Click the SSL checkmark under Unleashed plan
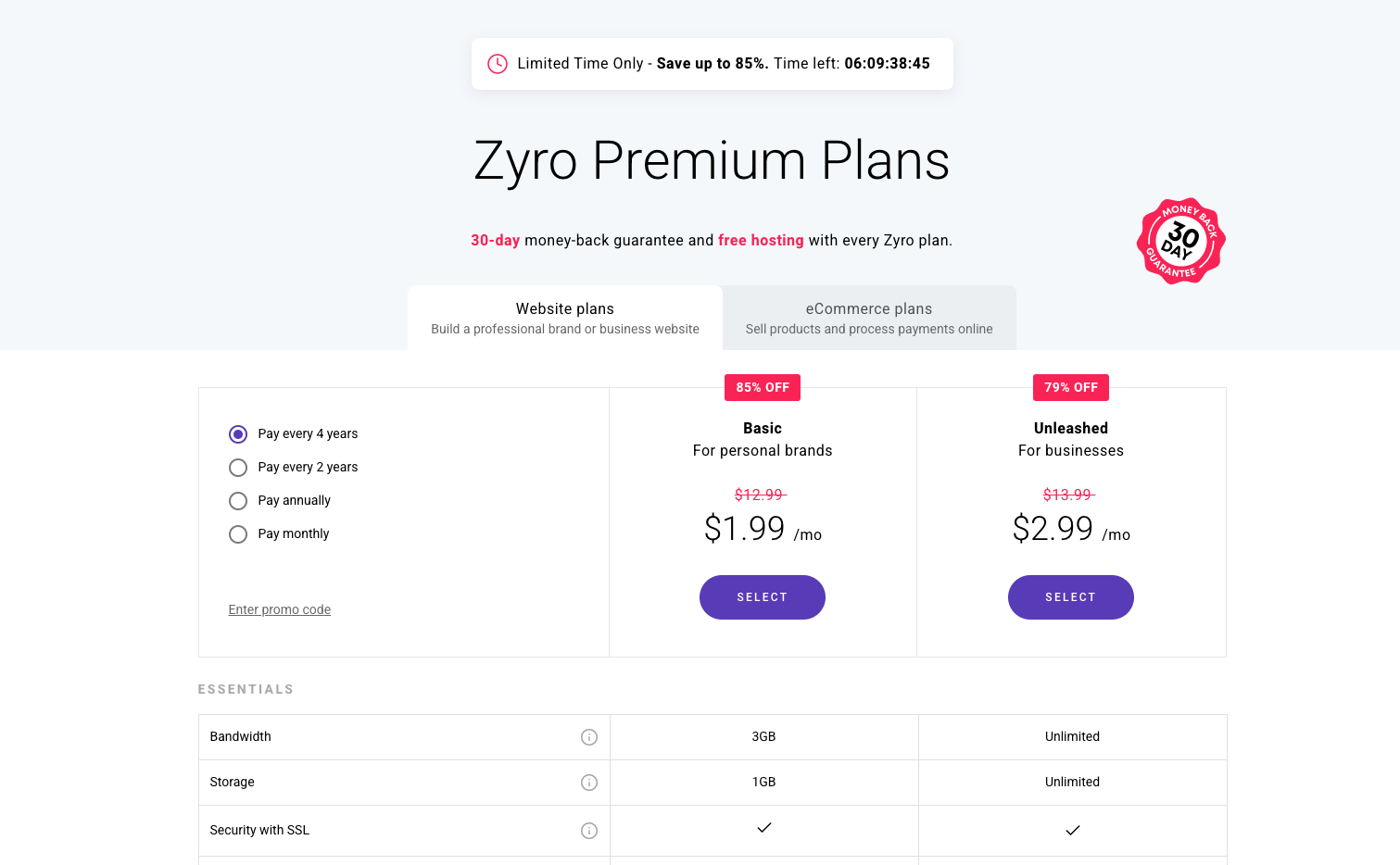The width and height of the screenshot is (1400, 865). tap(1073, 831)
